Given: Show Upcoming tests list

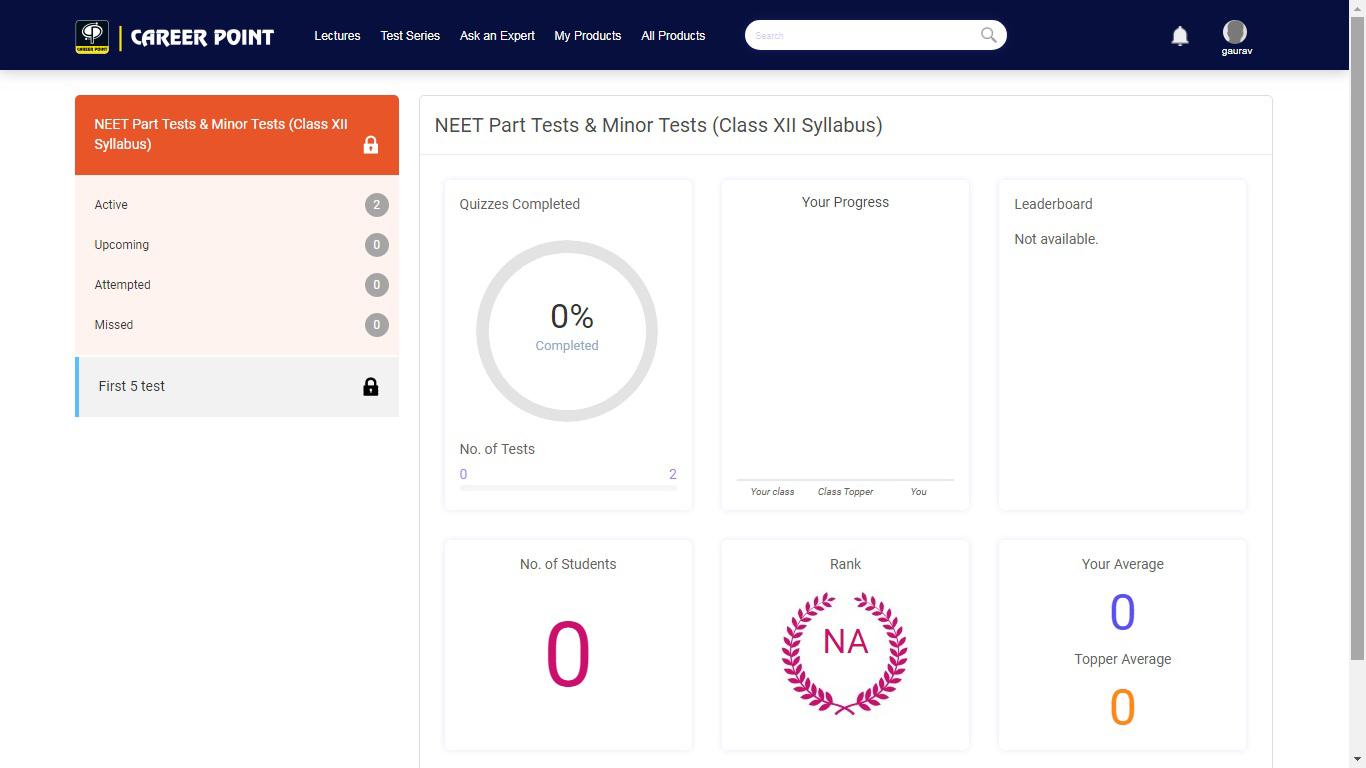Looking at the screenshot, I should [x=237, y=245].
